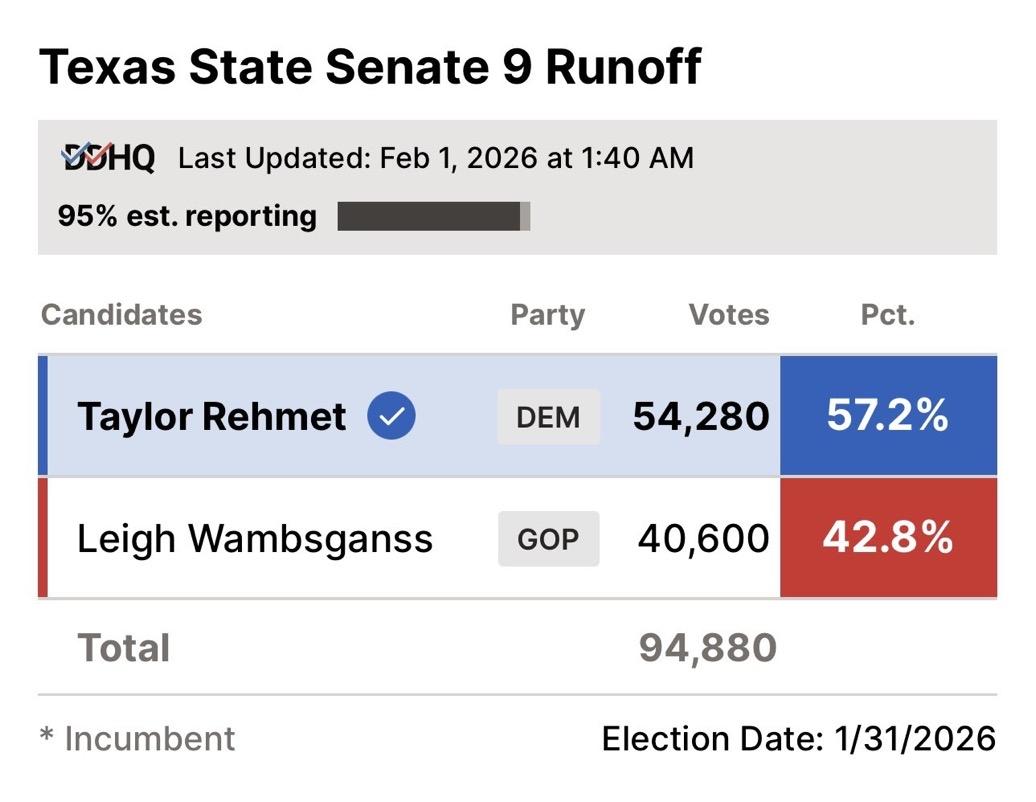This screenshot has height=802, width=1036.
Task: Click the Votes column header
Action: [729, 315]
